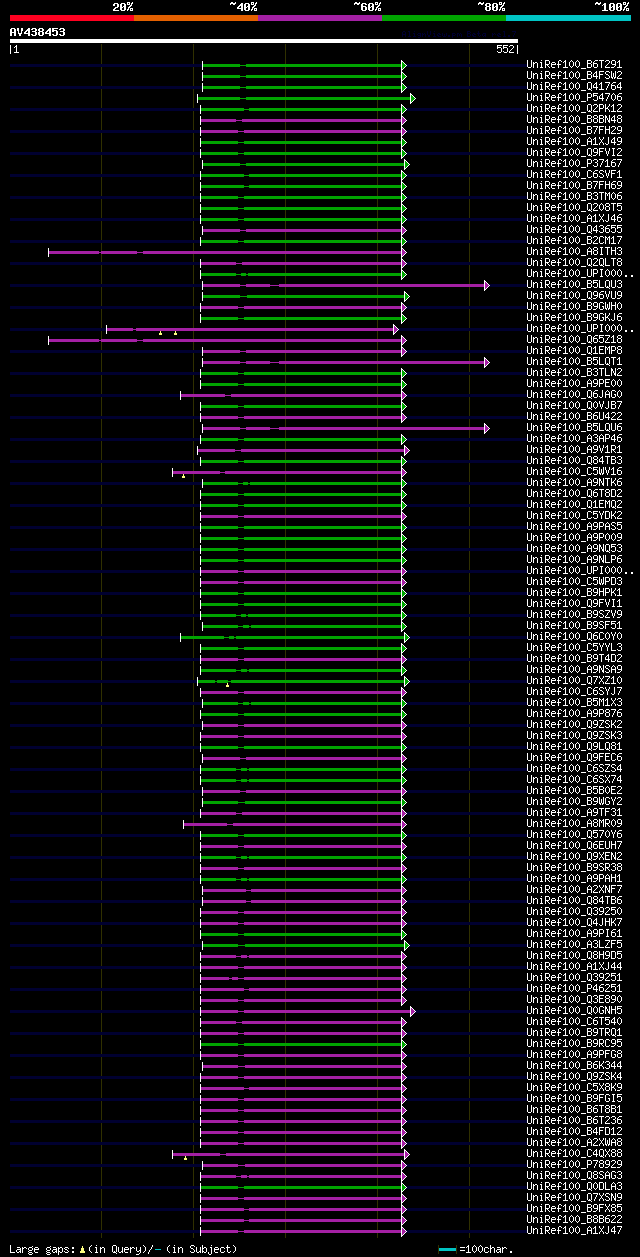
Task: Select the UniRef100_A1XJ47 label
Action: point(573,1231)
